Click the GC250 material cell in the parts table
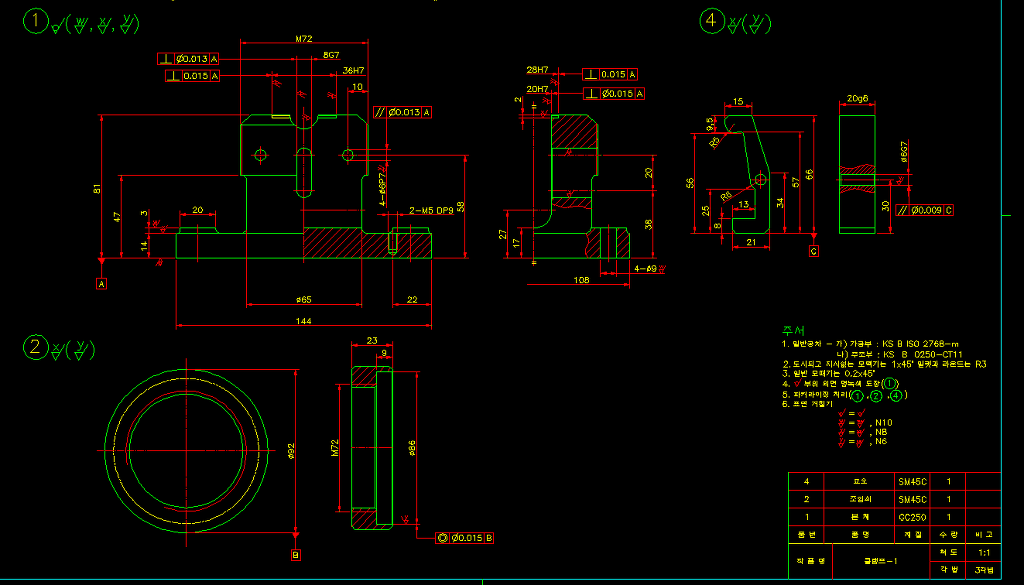This screenshot has width=1024, height=585. point(912,517)
